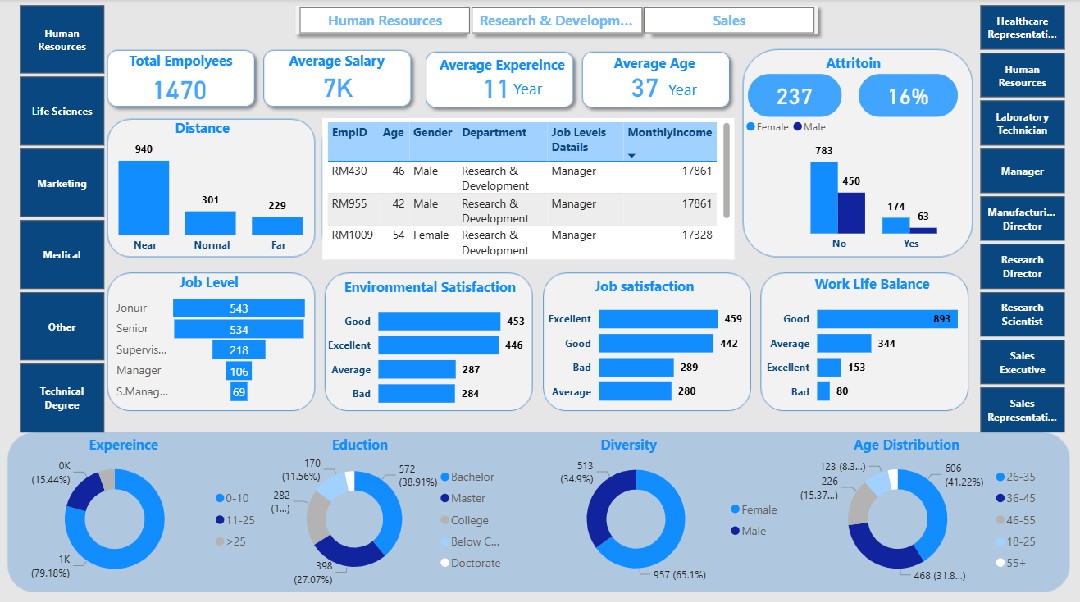Pick the Technical Degree field tile

click(62, 397)
